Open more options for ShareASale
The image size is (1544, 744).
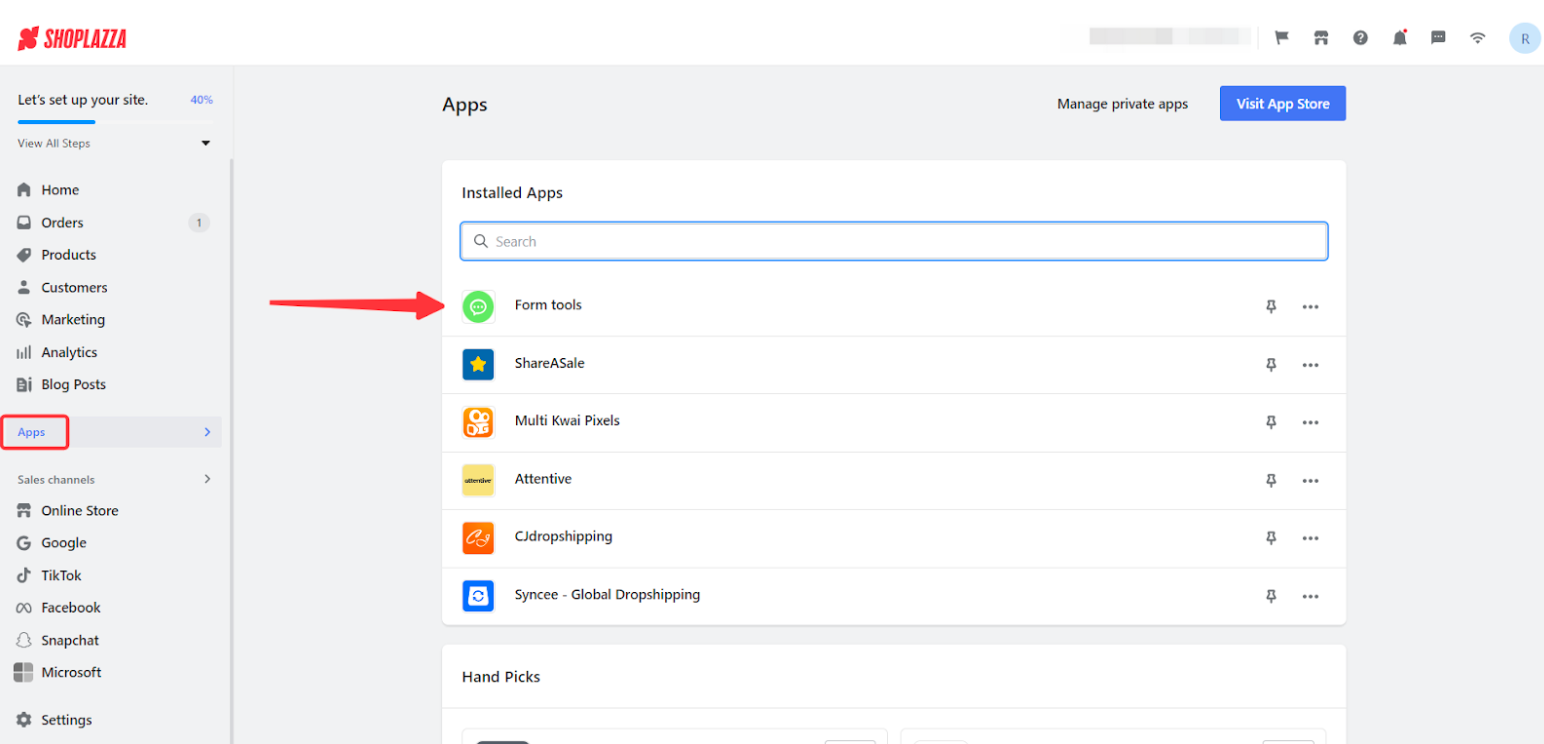point(1310,365)
